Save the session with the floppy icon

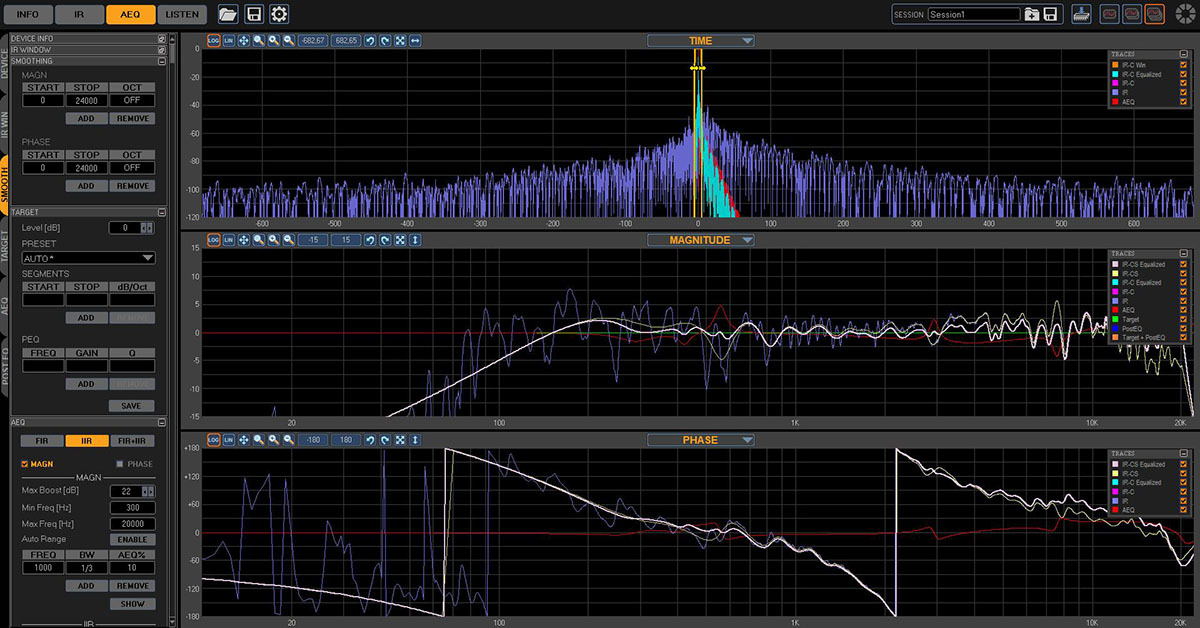pyautogui.click(x=1051, y=14)
